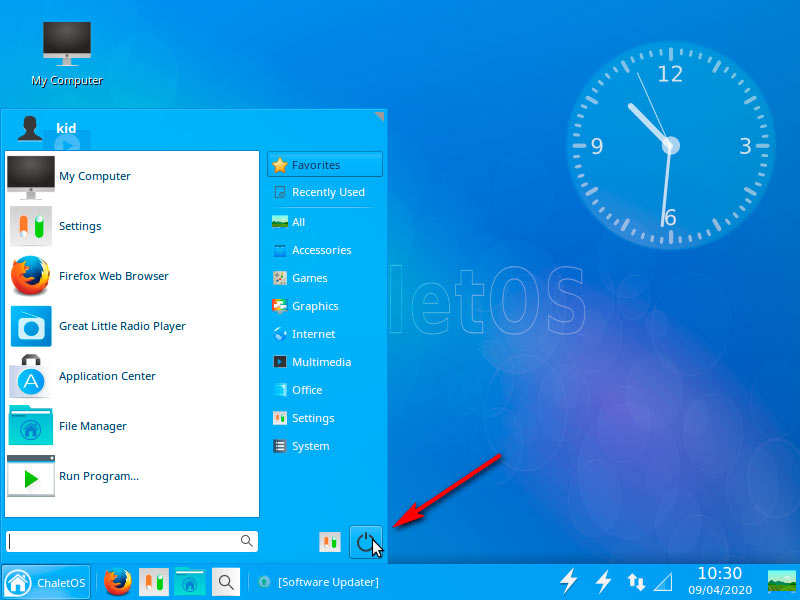Screen dimensions: 800x600
Task: Click the search magnifier launcher on the taskbar
Action: tap(226, 582)
